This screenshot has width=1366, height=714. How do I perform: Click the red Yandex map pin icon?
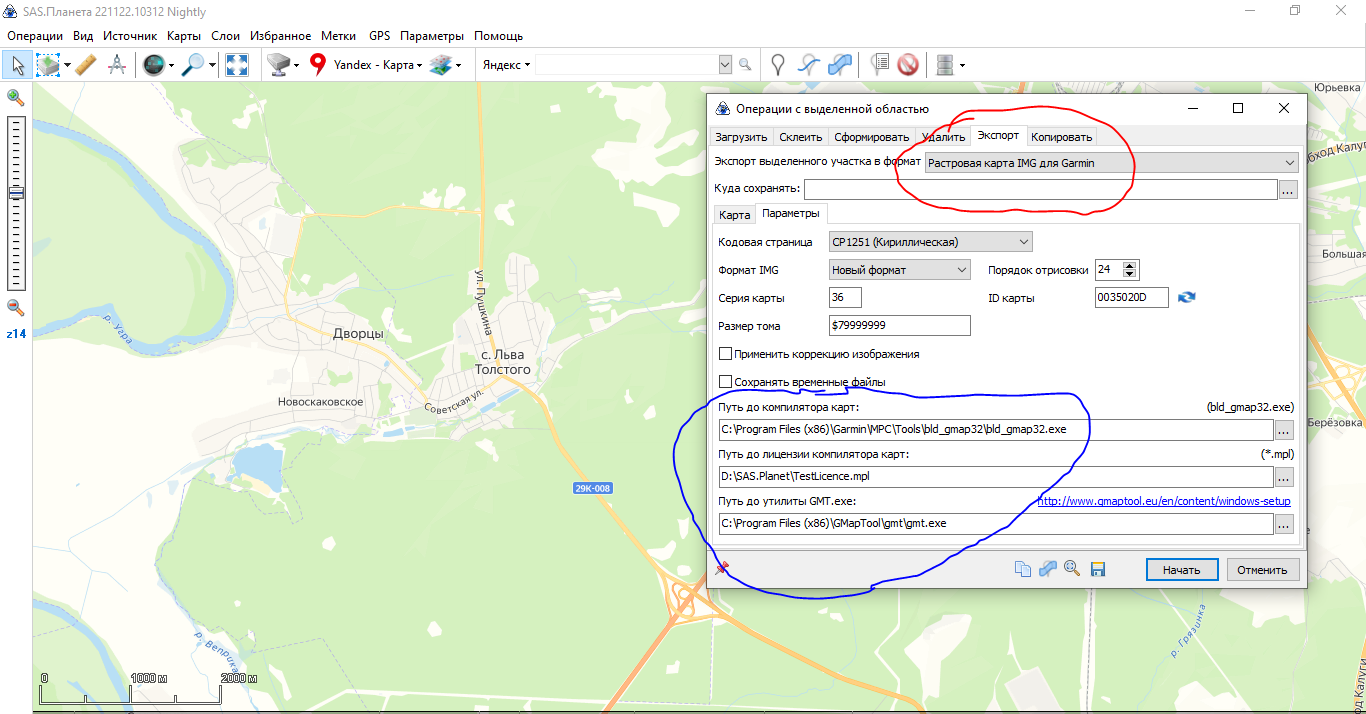coord(318,65)
